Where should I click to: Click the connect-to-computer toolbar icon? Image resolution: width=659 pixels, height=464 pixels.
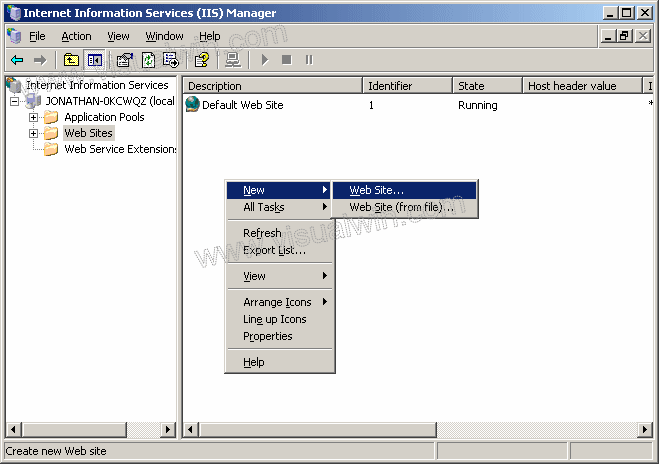[x=233, y=60]
